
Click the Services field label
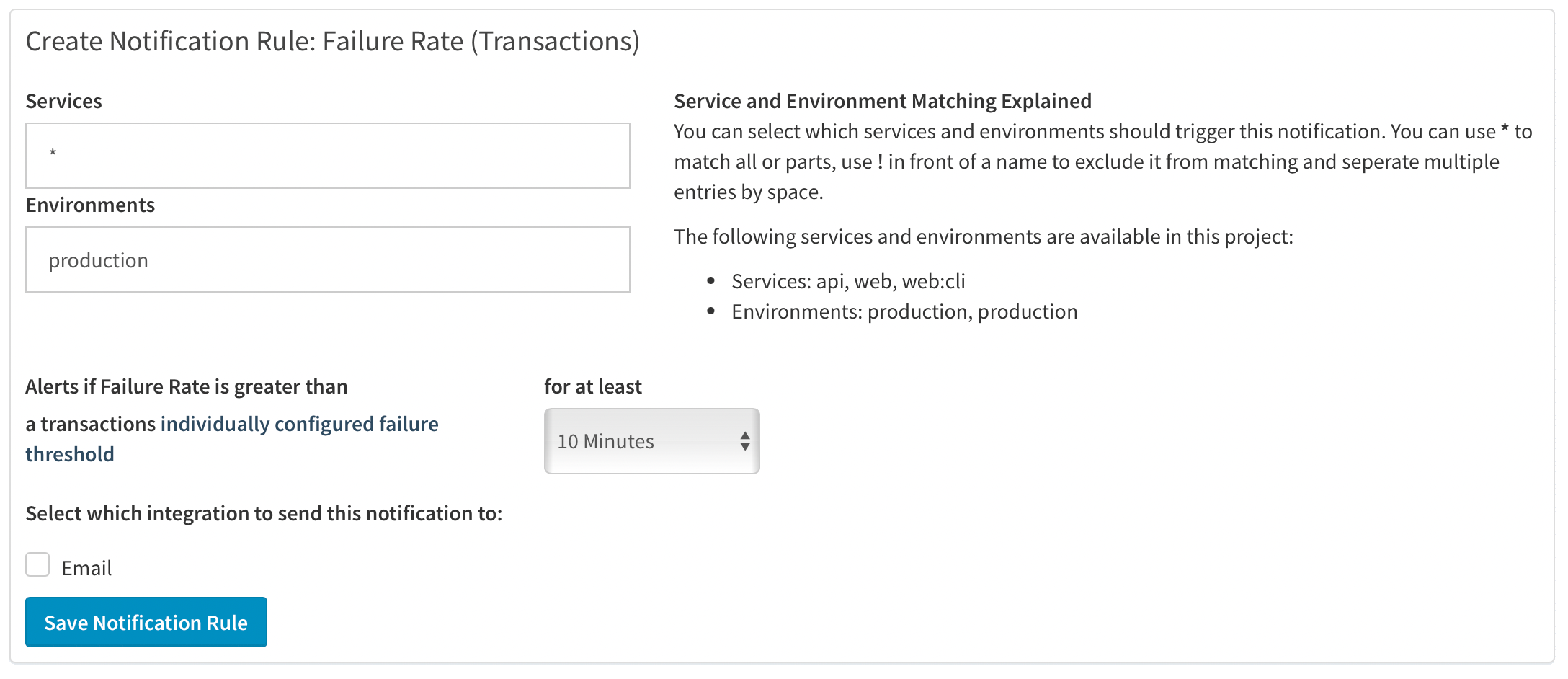pyautogui.click(x=64, y=101)
